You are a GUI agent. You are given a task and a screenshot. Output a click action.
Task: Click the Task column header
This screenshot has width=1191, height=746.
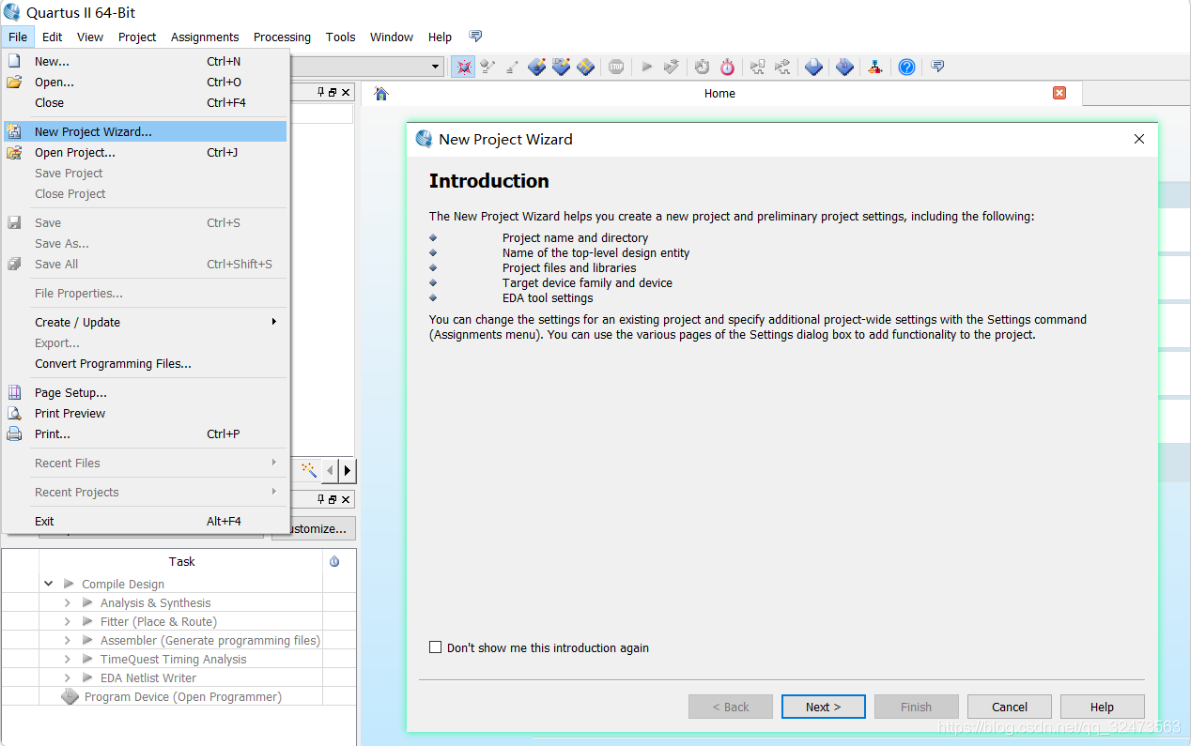point(182,561)
